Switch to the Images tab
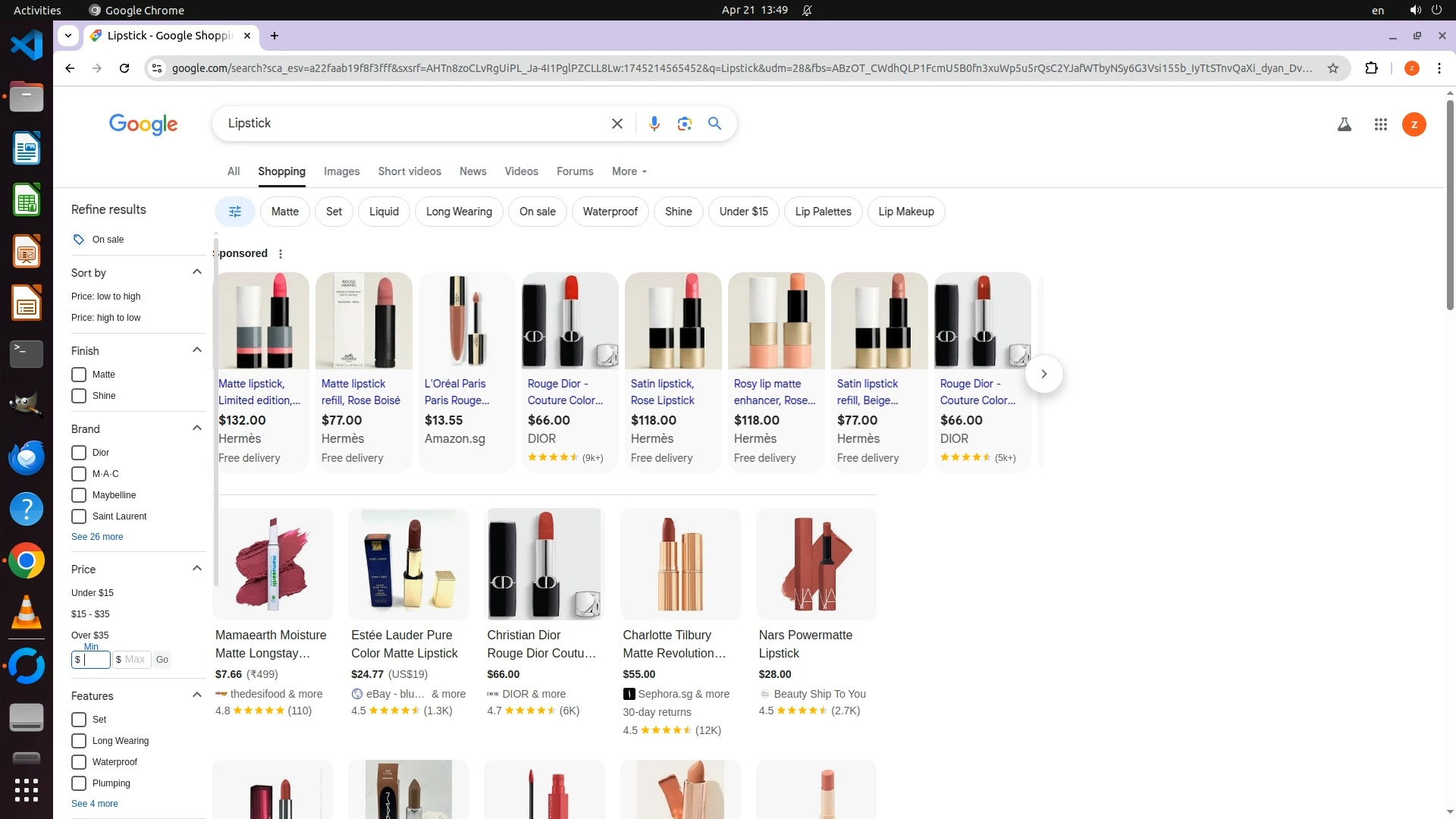The image size is (1456, 819). coord(341,171)
